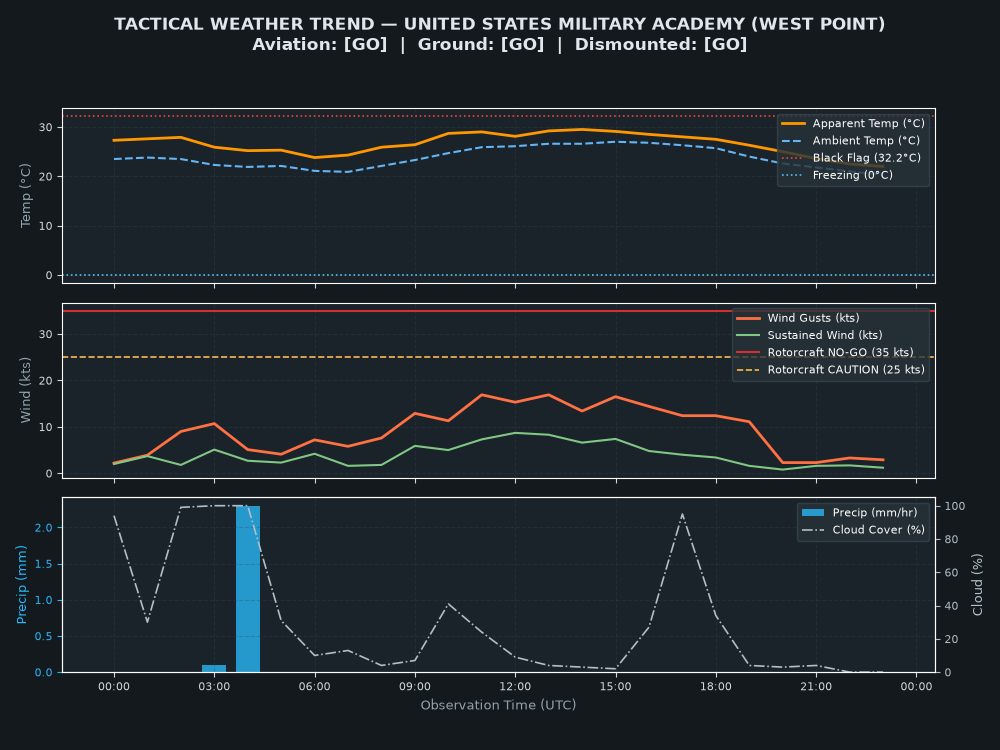
Task: Click the Ambient Temp (°C) legend entry
Action: tap(851, 140)
